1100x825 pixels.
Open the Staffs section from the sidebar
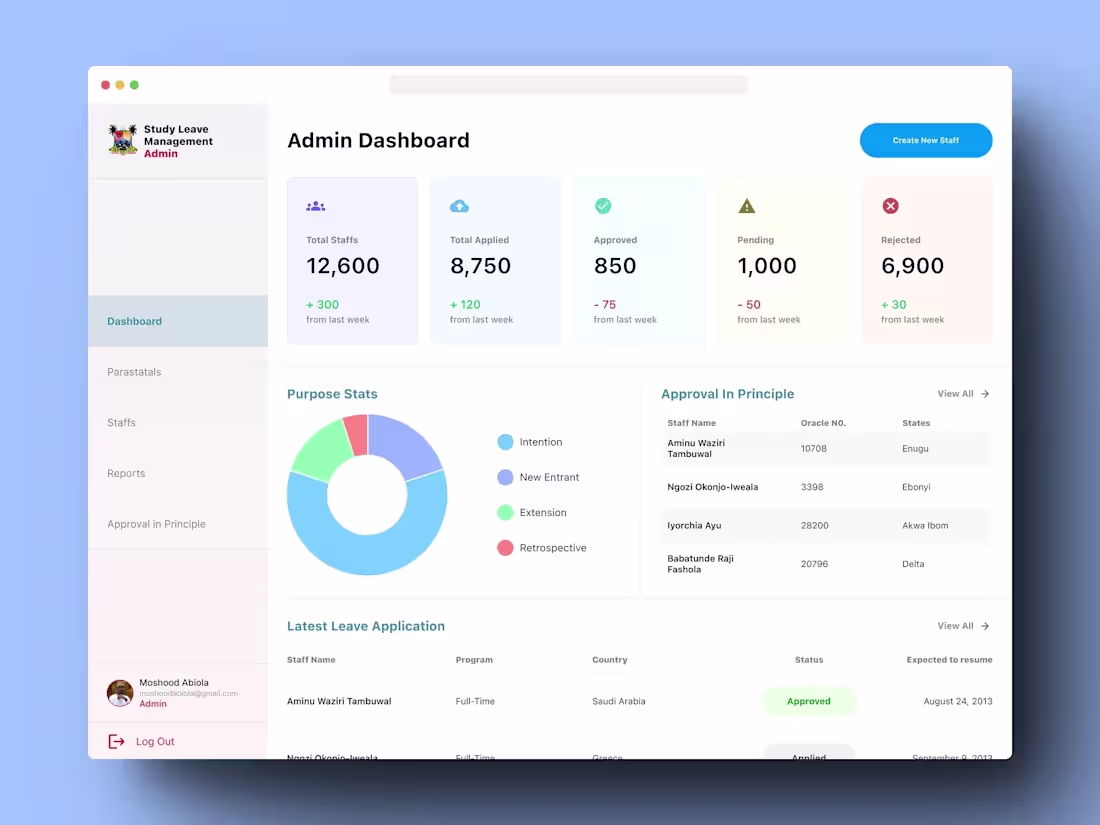[x=120, y=422]
